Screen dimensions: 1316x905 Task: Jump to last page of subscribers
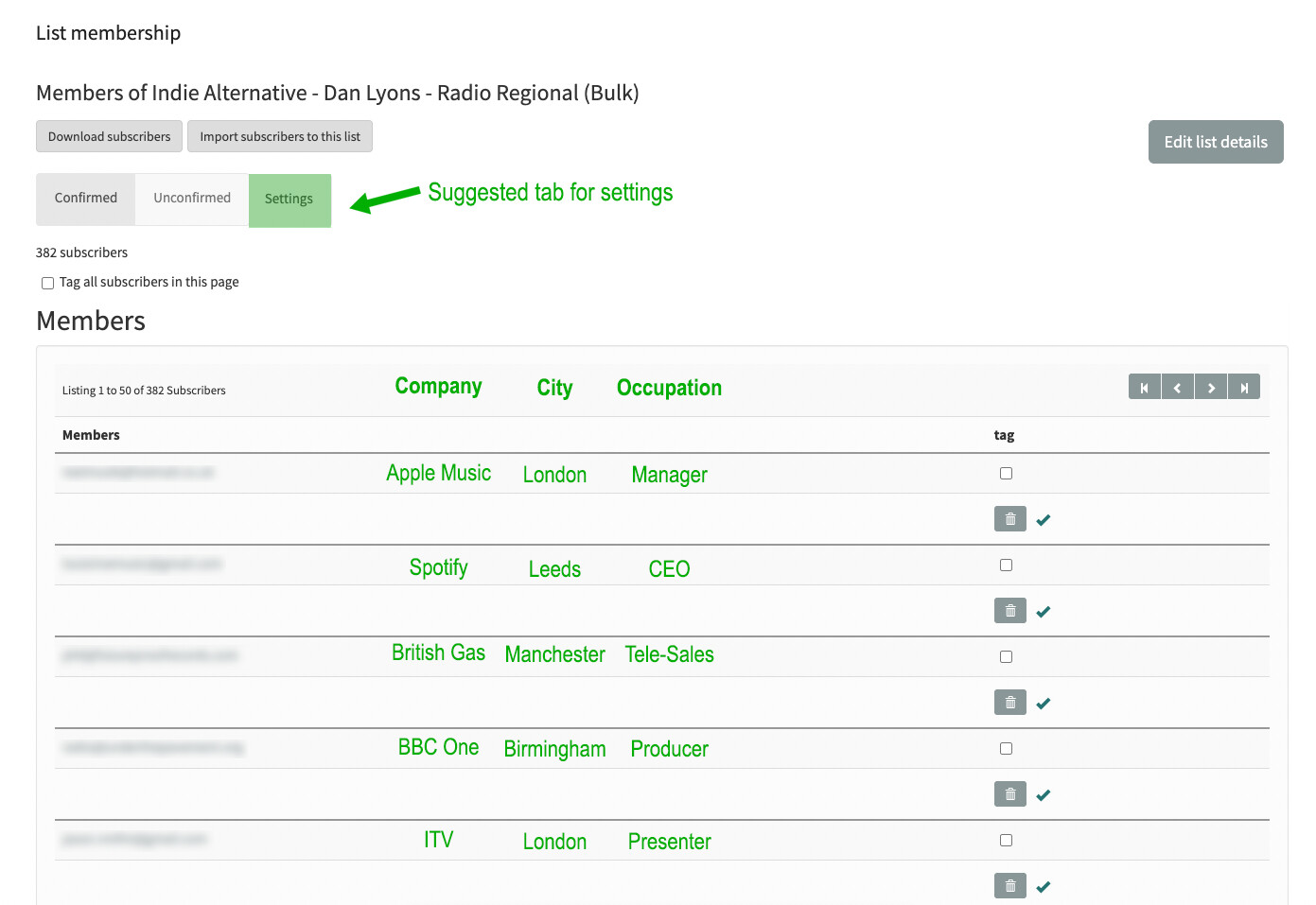tap(1244, 388)
